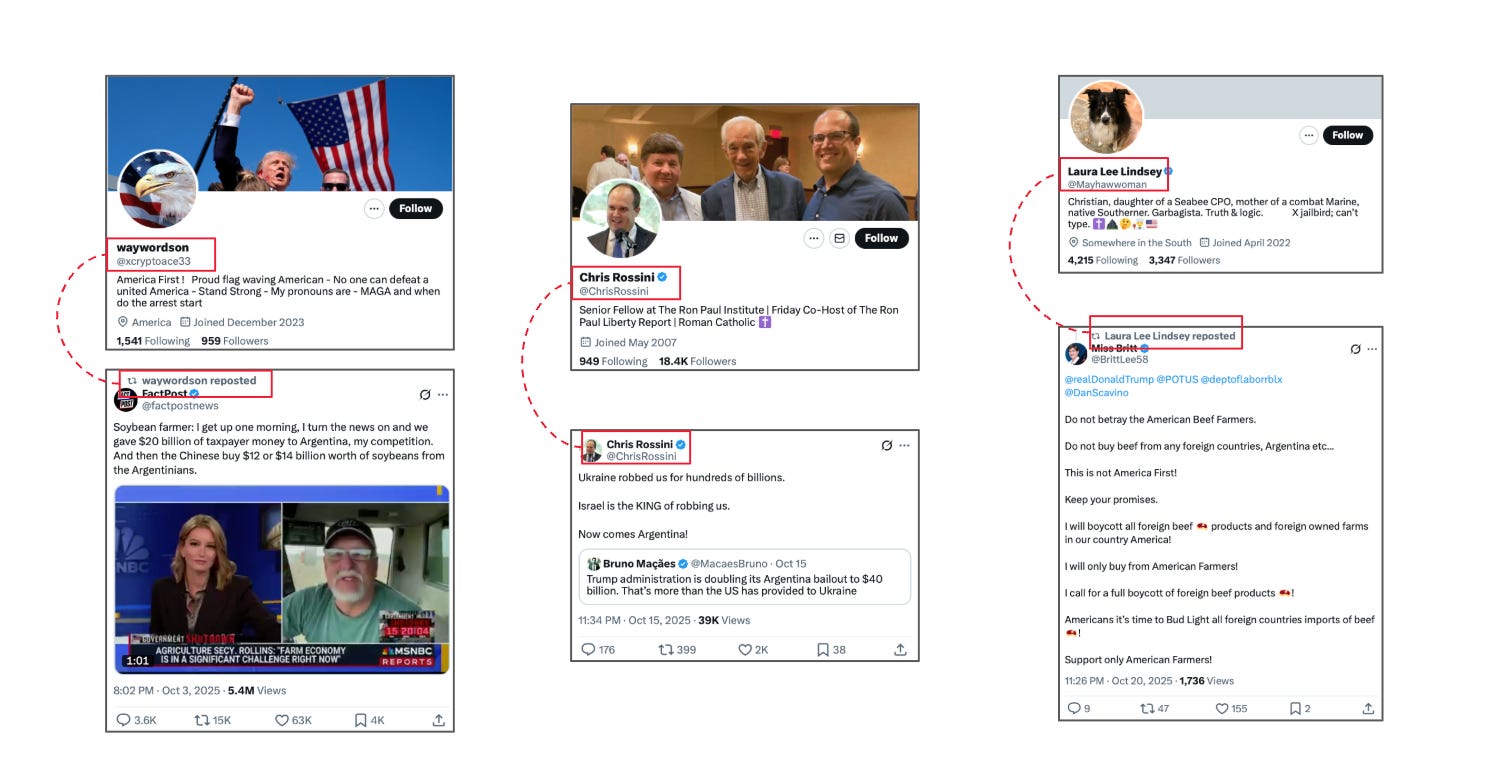Follow Chris Rossini's profile
Screen dimensions: 1488x762
point(882,238)
